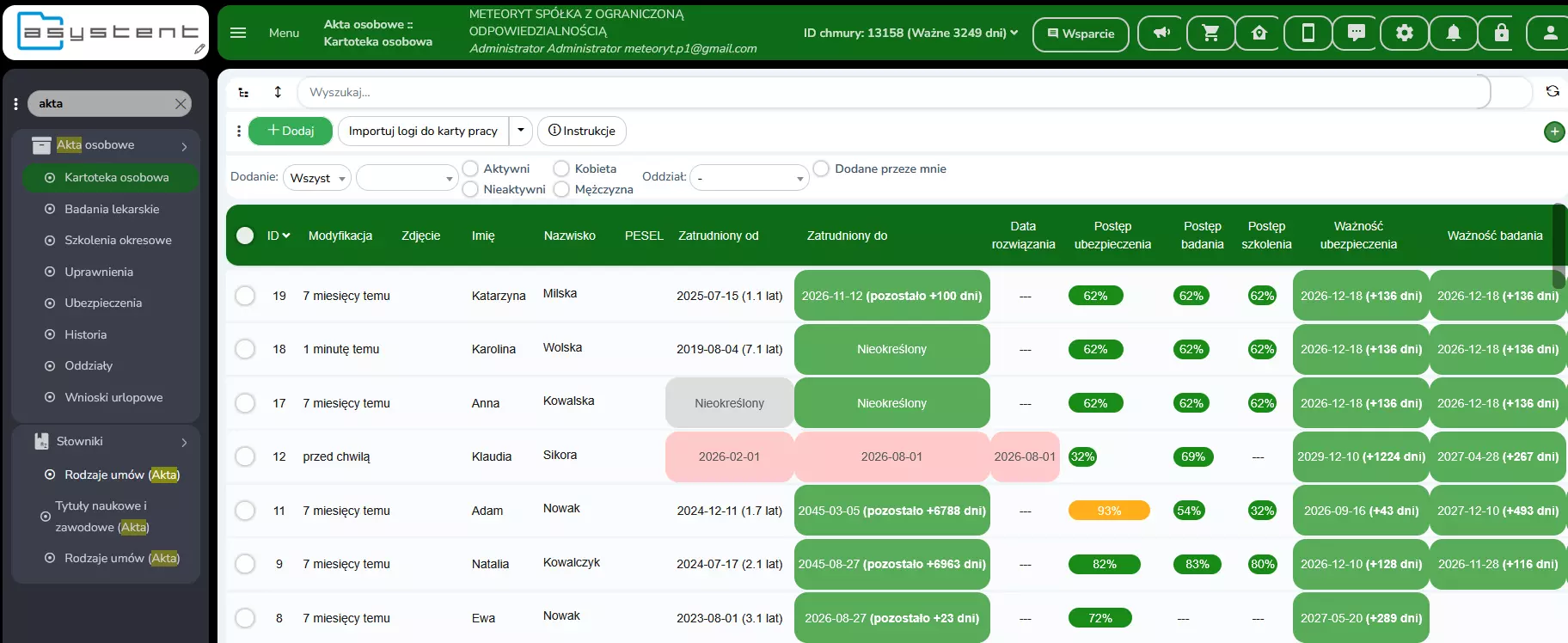Open the empty dropdown next to Wszyst

coord(407,178)
